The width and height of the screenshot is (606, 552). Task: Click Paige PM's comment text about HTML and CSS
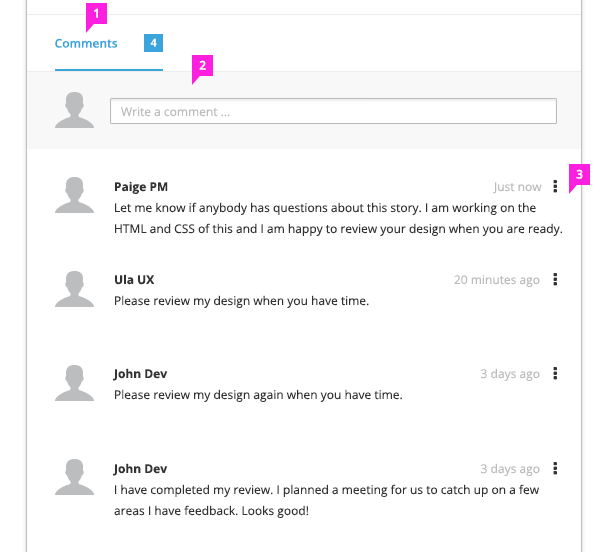pyautogui.click(x=338, y=218)
